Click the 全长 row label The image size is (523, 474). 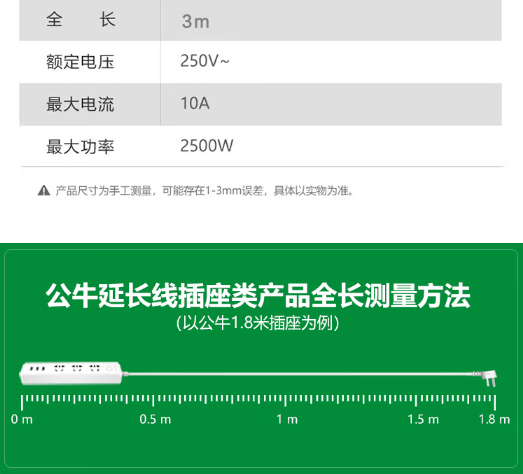point(81,19)
